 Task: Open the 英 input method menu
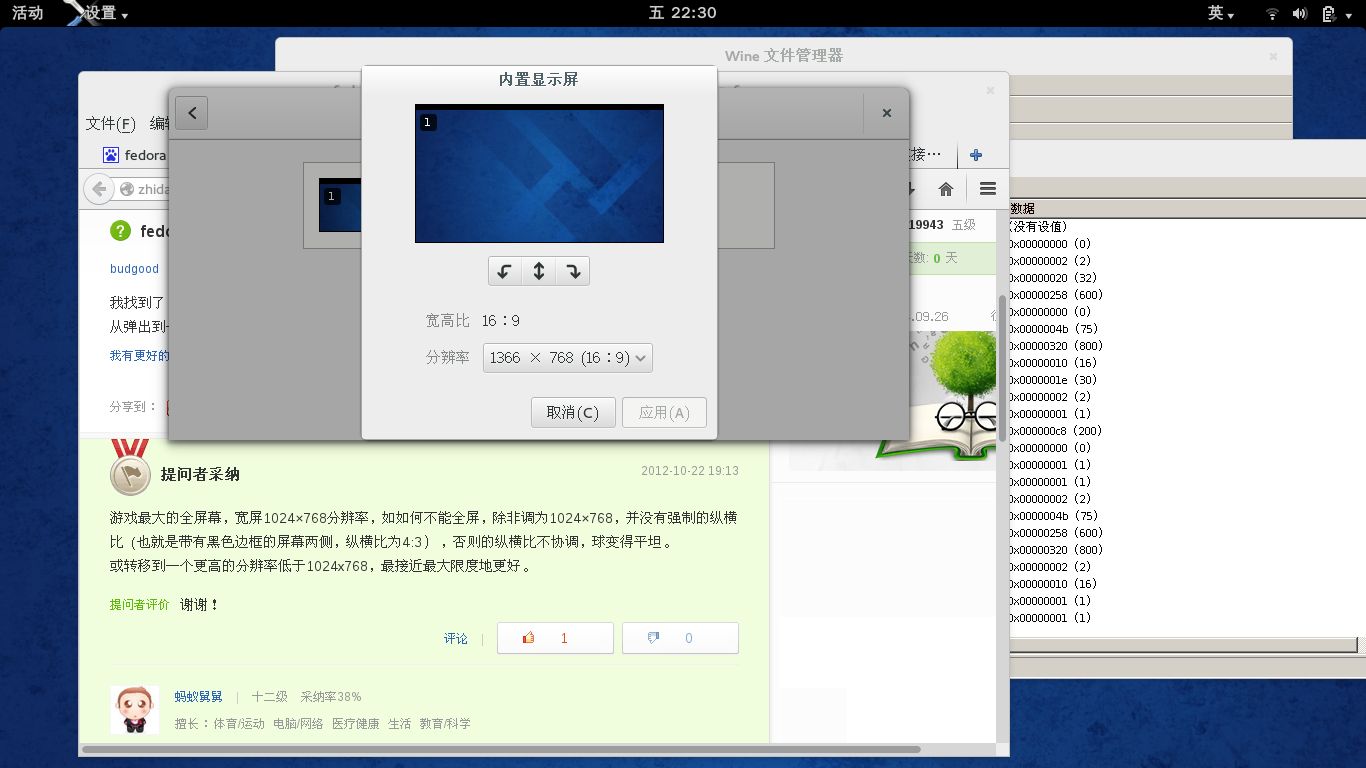click(1221, 13)
